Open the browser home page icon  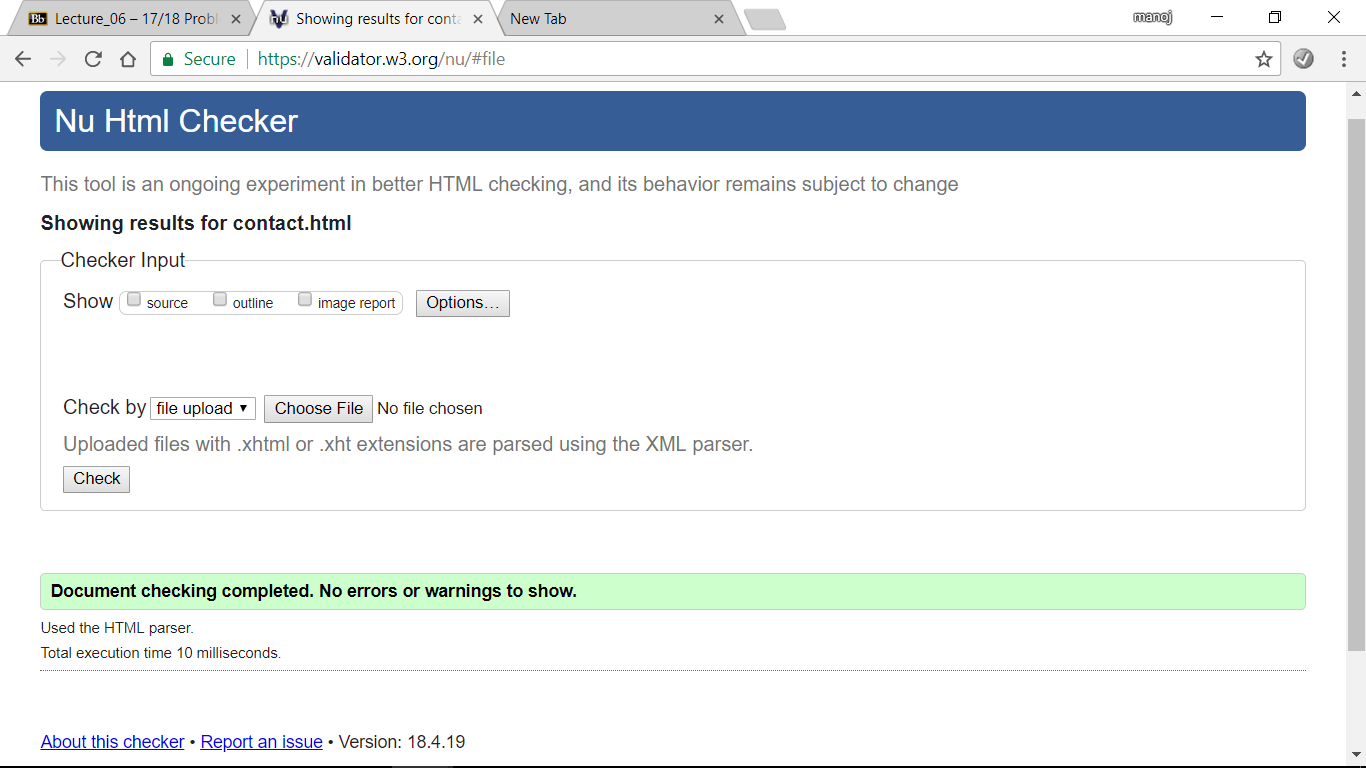coord(127,59)
